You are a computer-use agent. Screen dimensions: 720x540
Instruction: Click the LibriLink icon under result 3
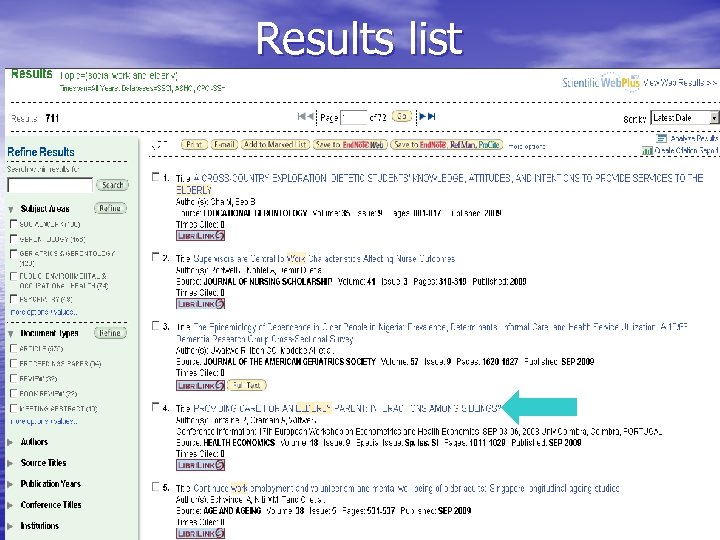[200, 385]
